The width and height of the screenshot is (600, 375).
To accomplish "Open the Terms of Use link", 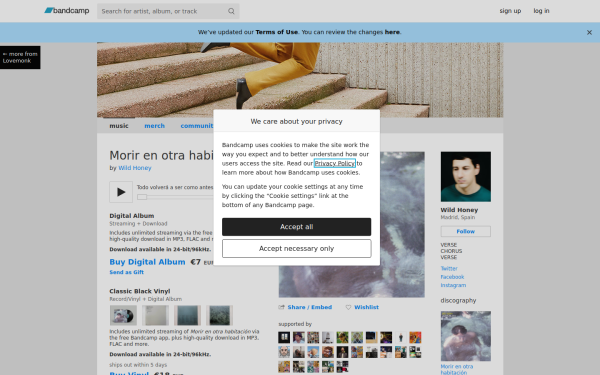I will 277,32.
